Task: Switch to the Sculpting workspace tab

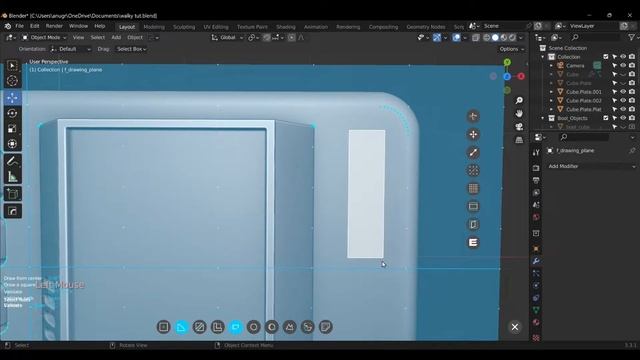Action: 184,27
